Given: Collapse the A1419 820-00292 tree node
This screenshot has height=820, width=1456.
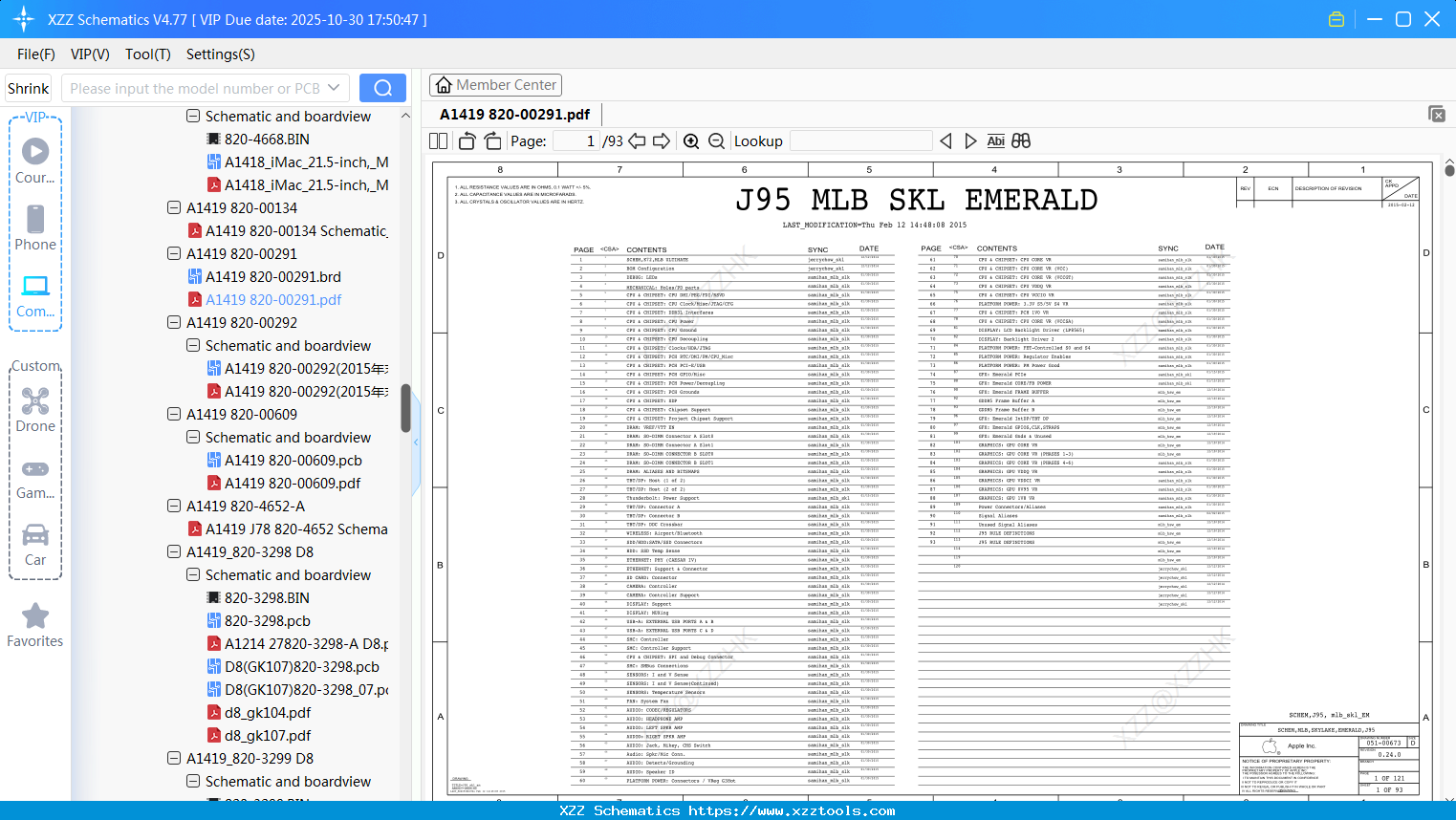Looking at the screenshot, I should point(174,323).
